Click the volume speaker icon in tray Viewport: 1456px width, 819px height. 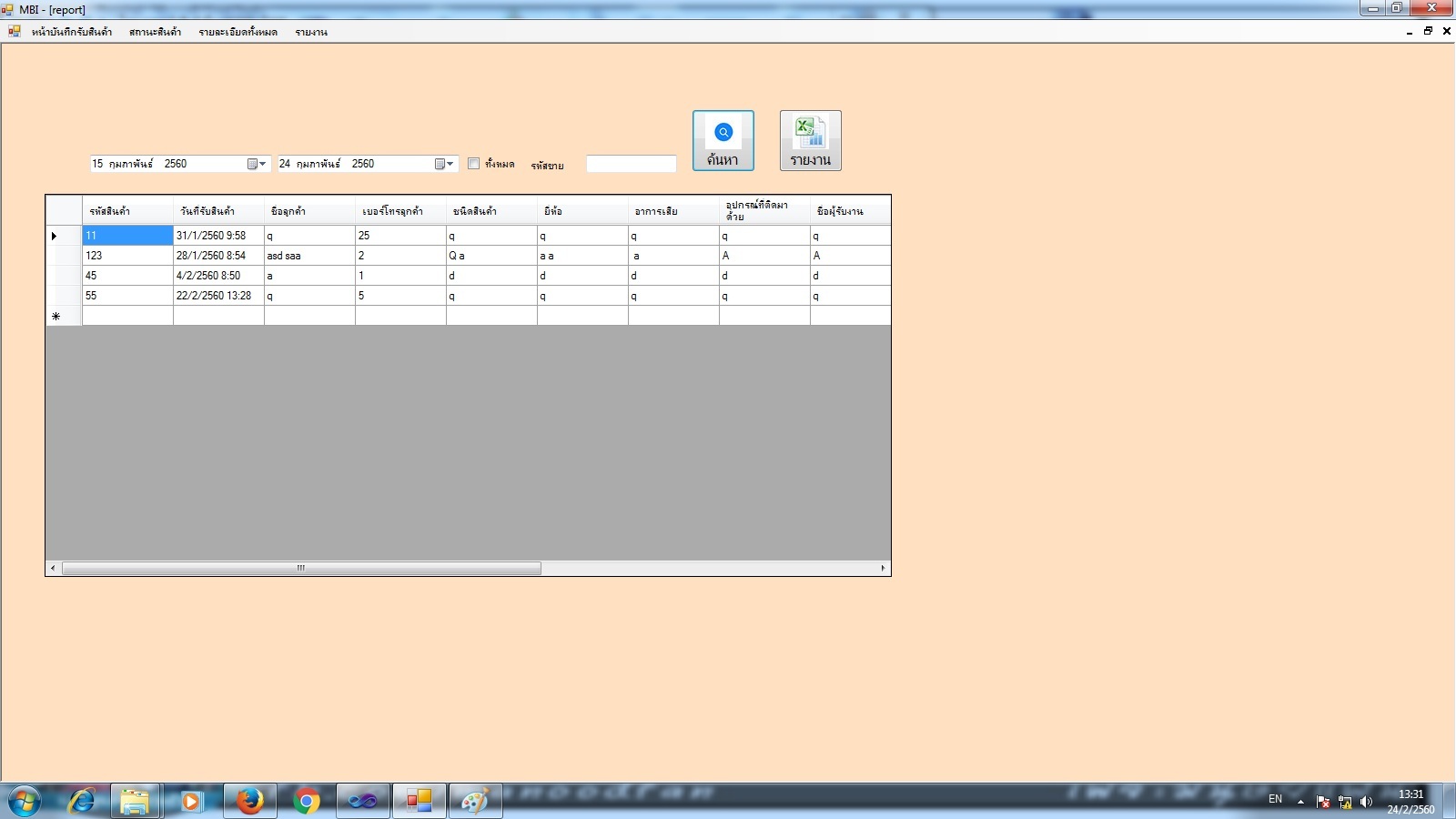(1366, 802)
